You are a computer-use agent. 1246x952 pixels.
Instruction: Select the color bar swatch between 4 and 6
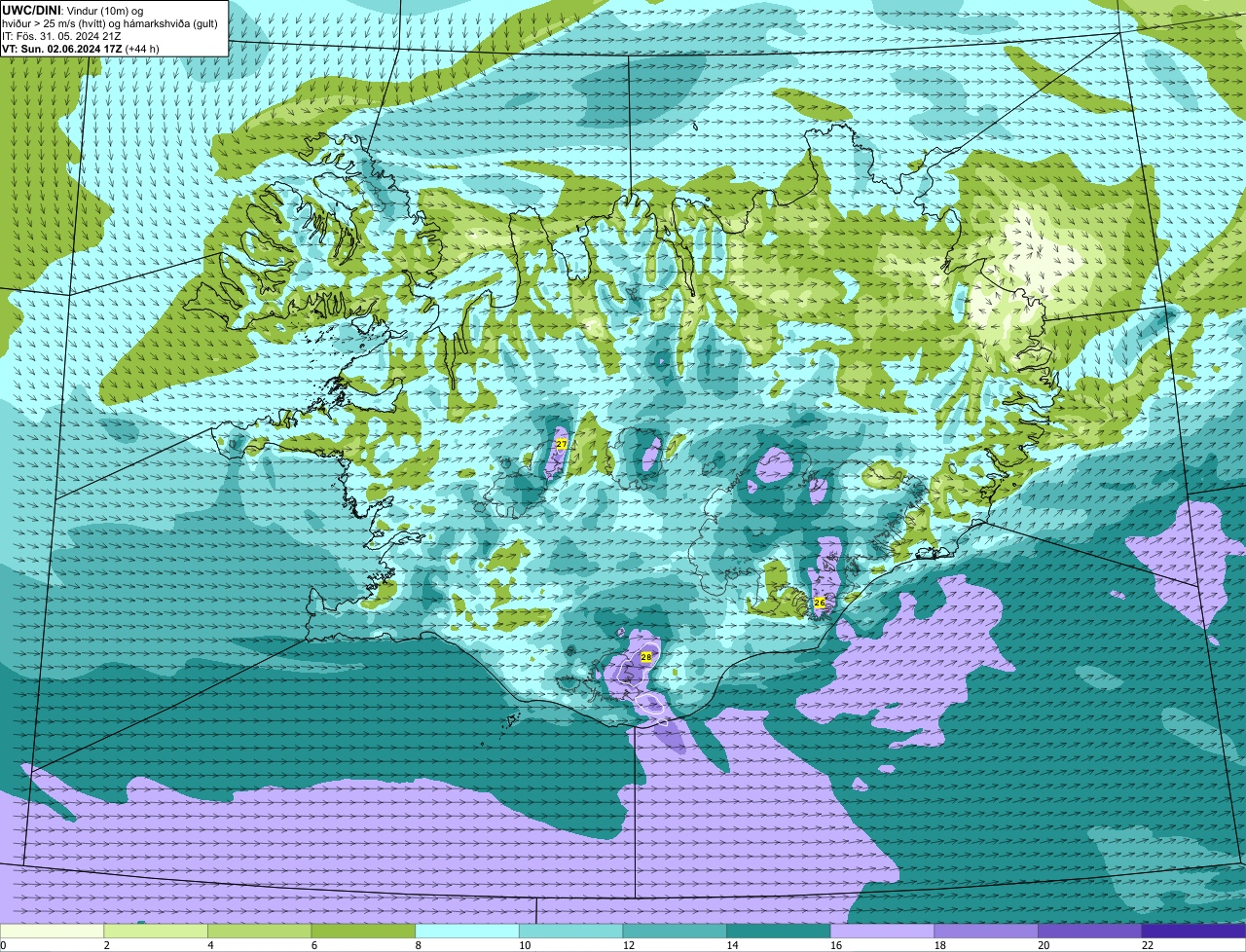coord(260,931)
